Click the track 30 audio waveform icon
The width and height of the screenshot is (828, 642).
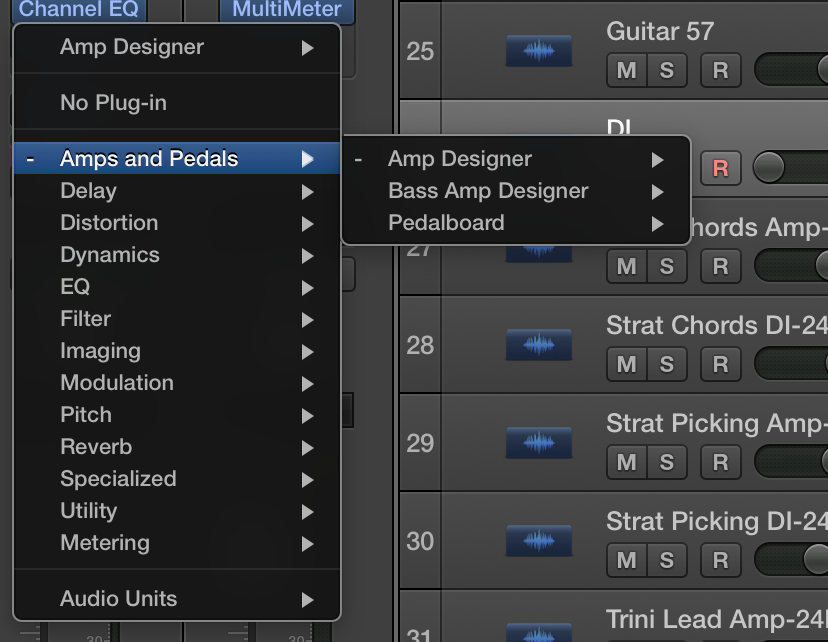click(x=539, y=541)
